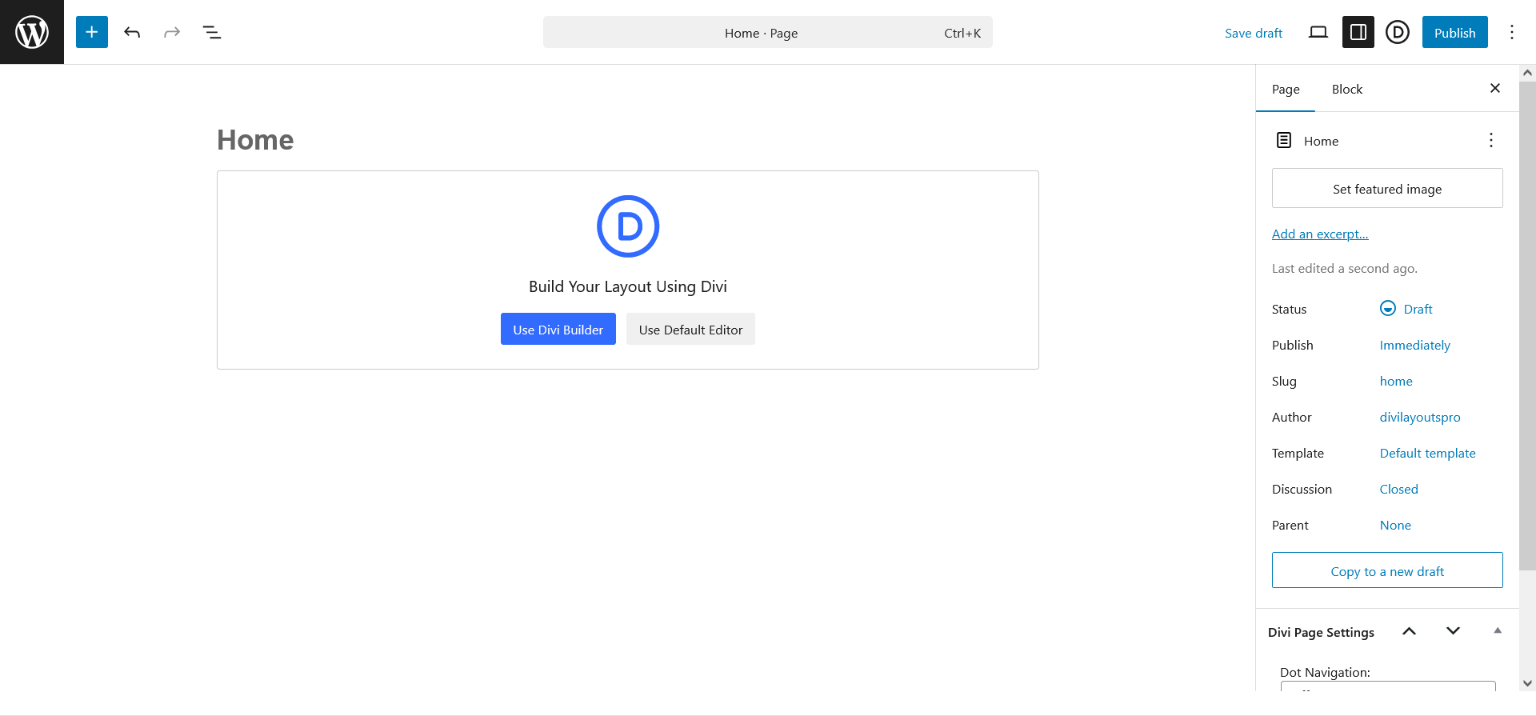Viewport: 1536px width, 716px height.
Task: Open the Home · Page command palette bar
Action: 768,32
